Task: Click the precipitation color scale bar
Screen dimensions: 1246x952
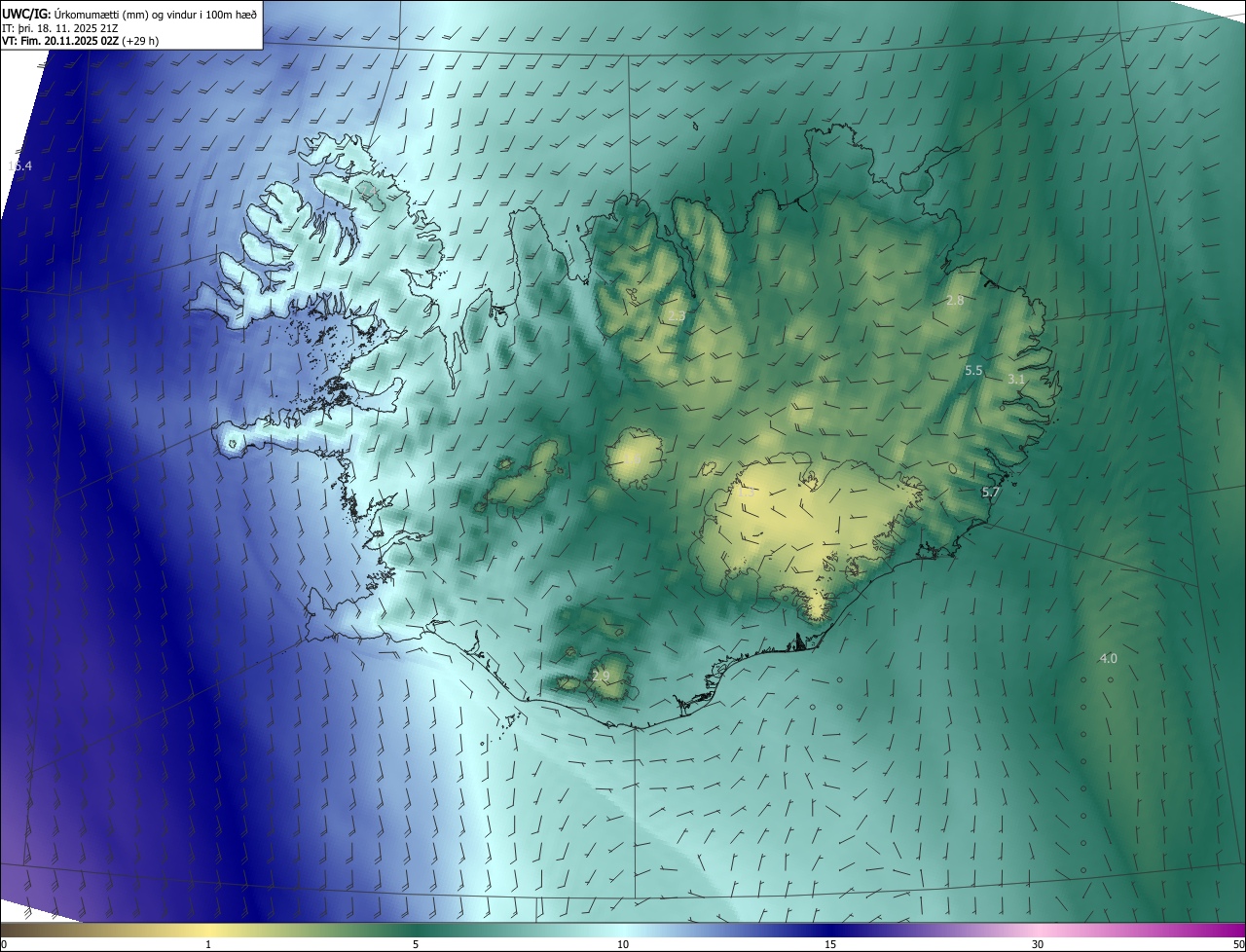Action: (x=623, y=930)
